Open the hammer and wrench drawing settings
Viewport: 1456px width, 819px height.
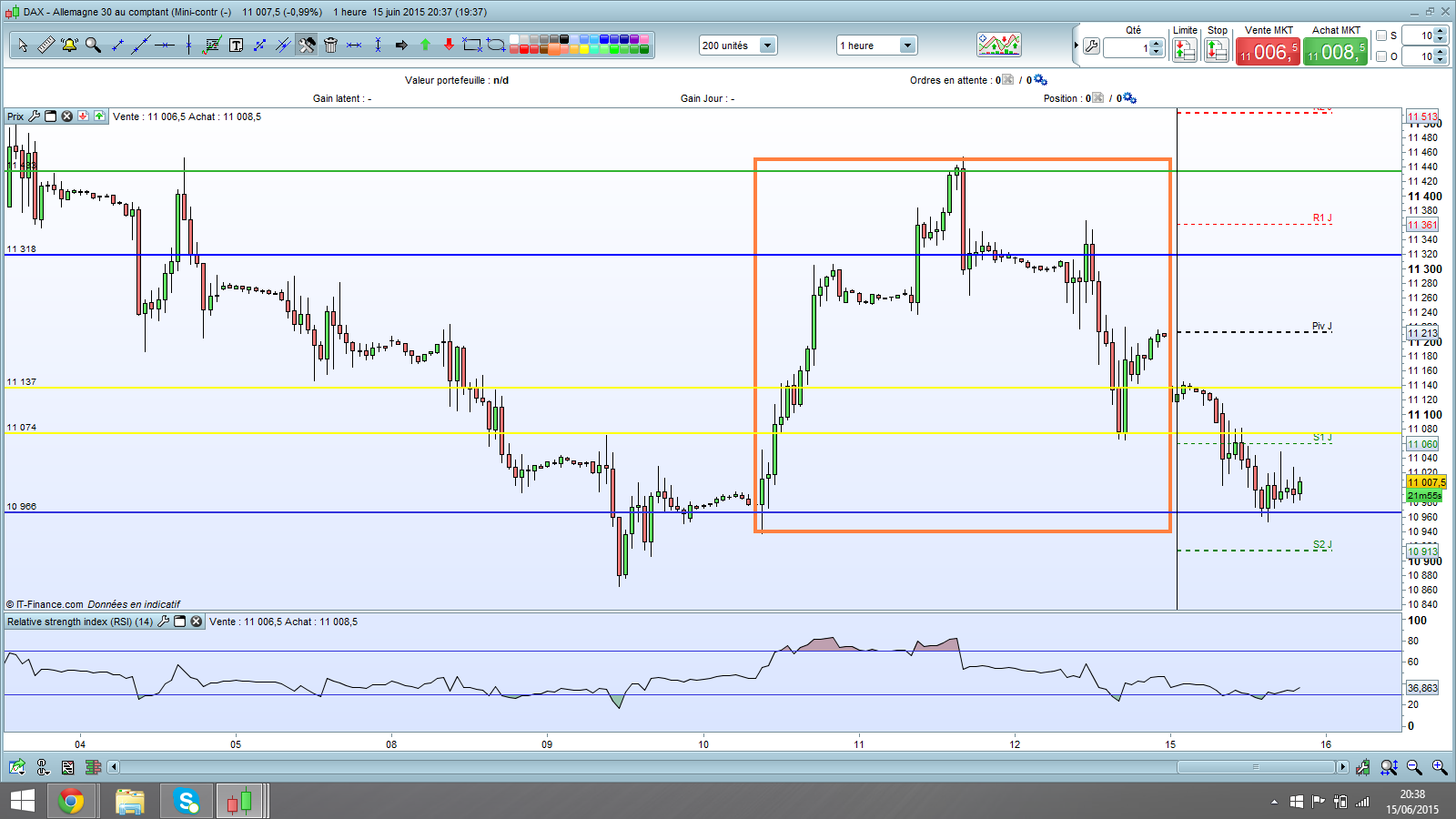coord(307,45)
